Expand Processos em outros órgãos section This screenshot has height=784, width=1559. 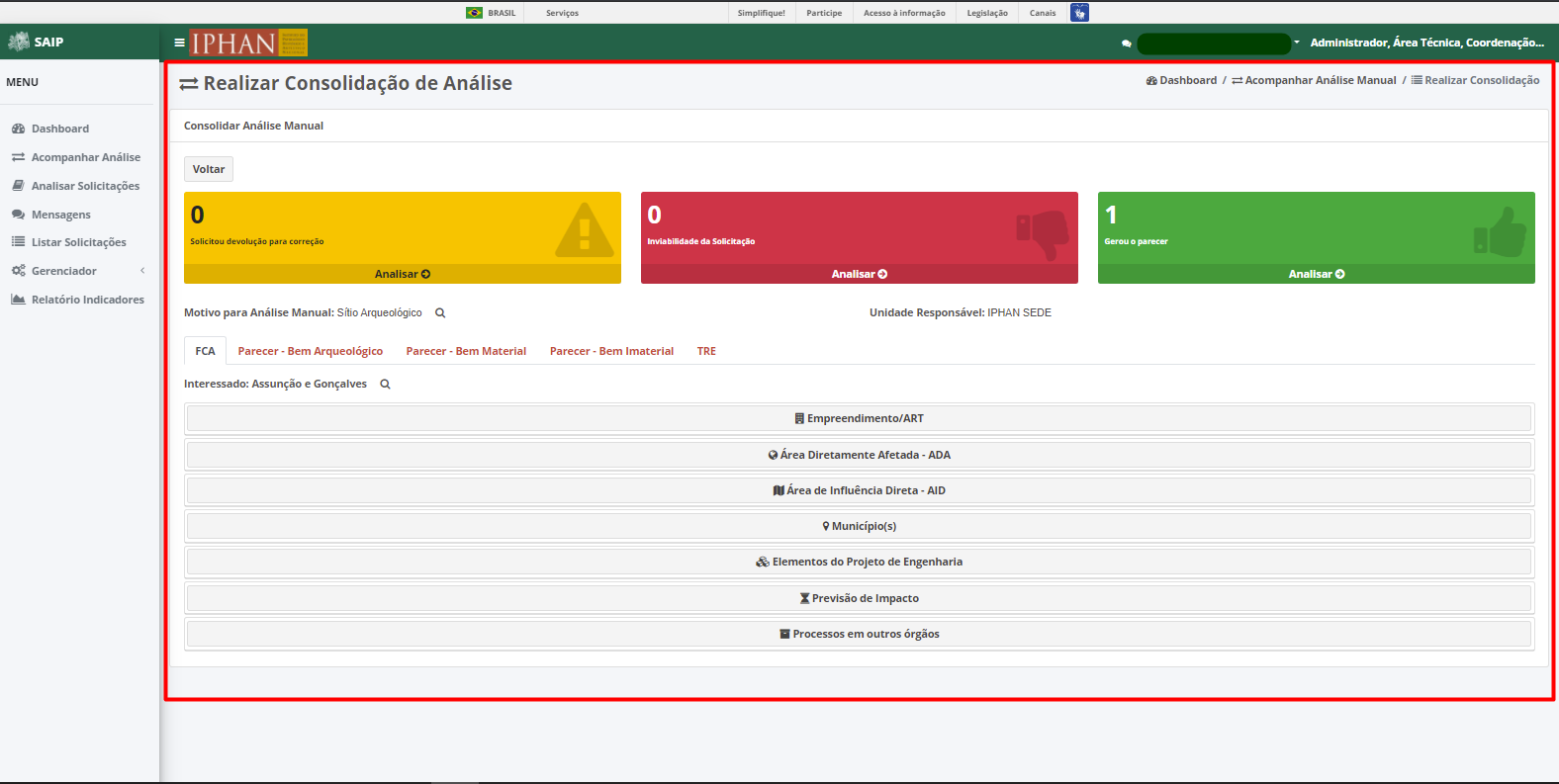pos(859,635)
